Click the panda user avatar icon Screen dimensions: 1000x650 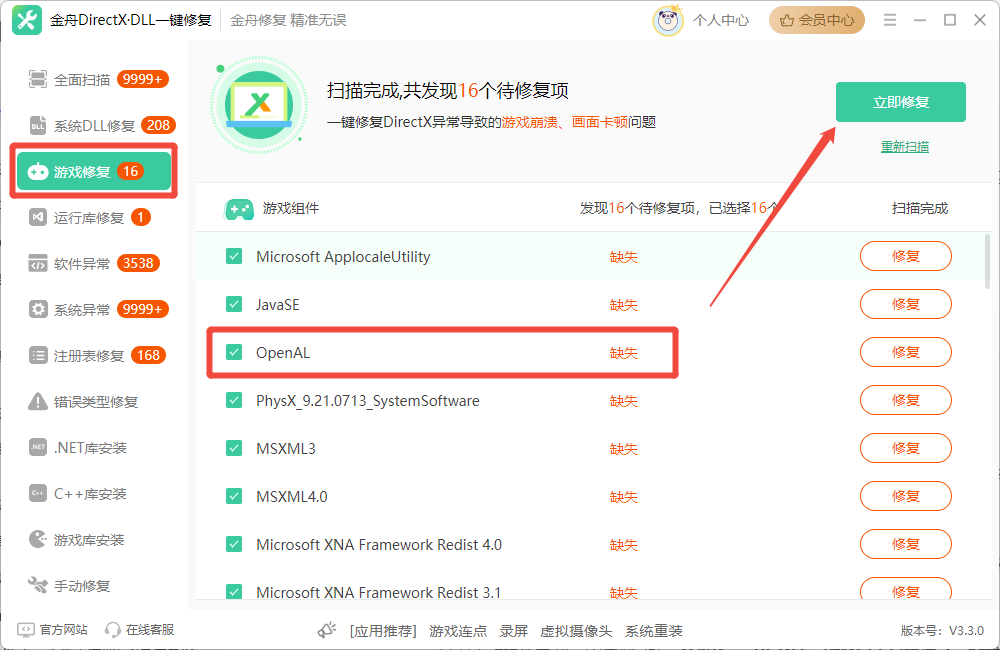pos(668,20)
